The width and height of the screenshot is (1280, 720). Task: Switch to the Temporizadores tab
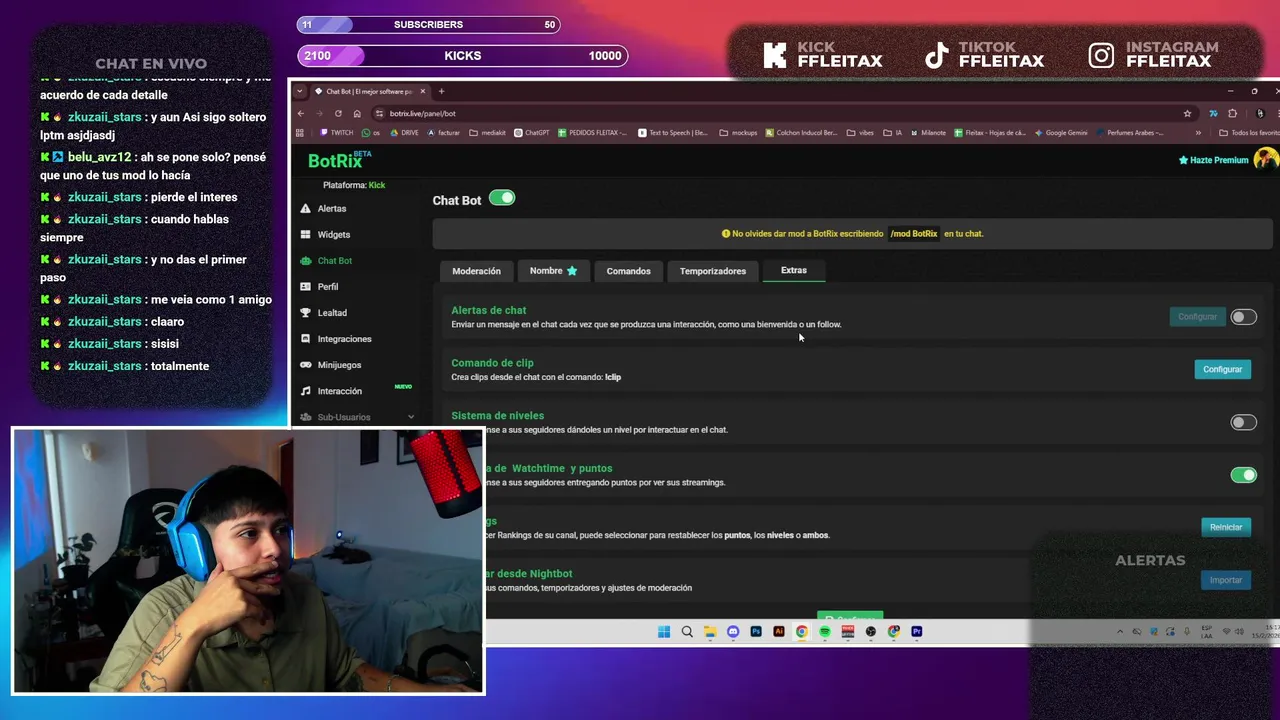713,271
